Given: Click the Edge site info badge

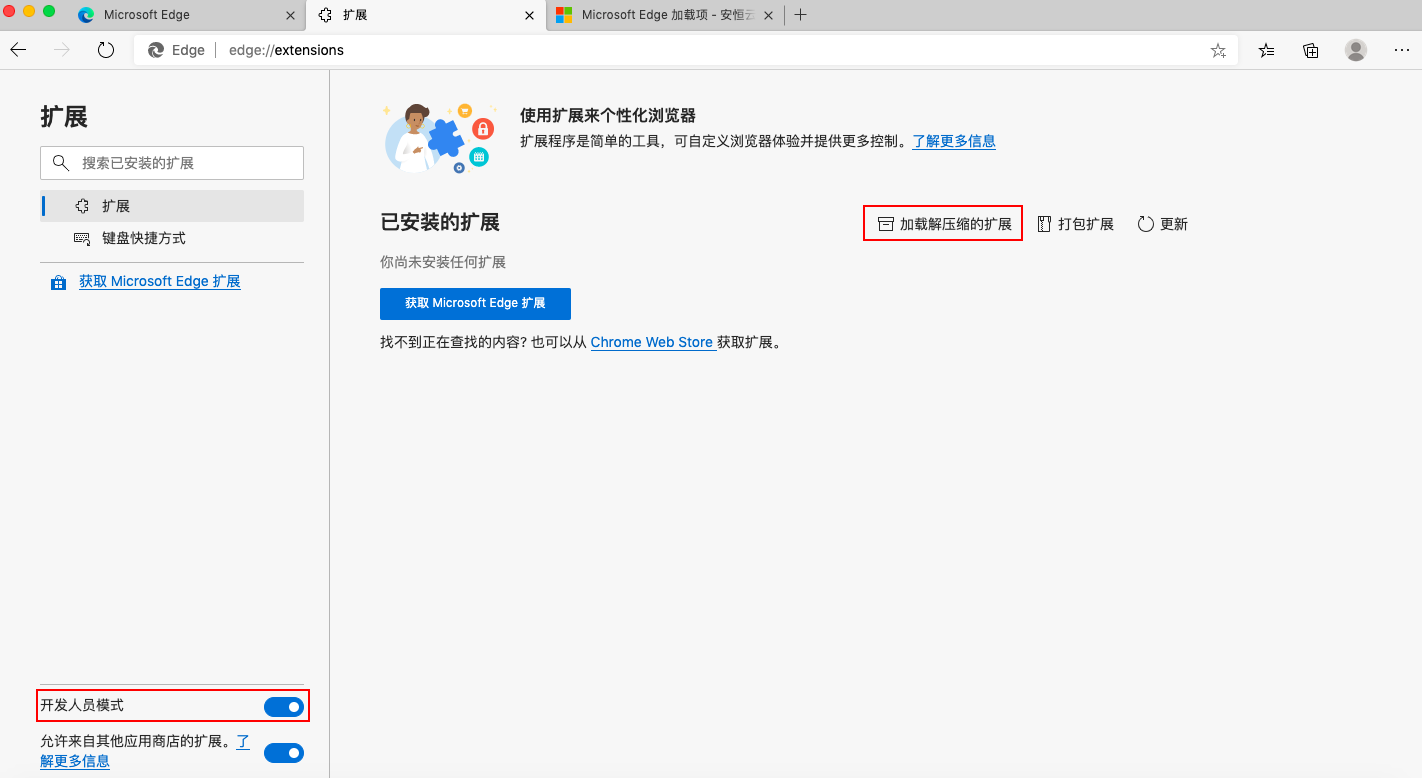Looking at the screenshot, I should pos(176,50).
